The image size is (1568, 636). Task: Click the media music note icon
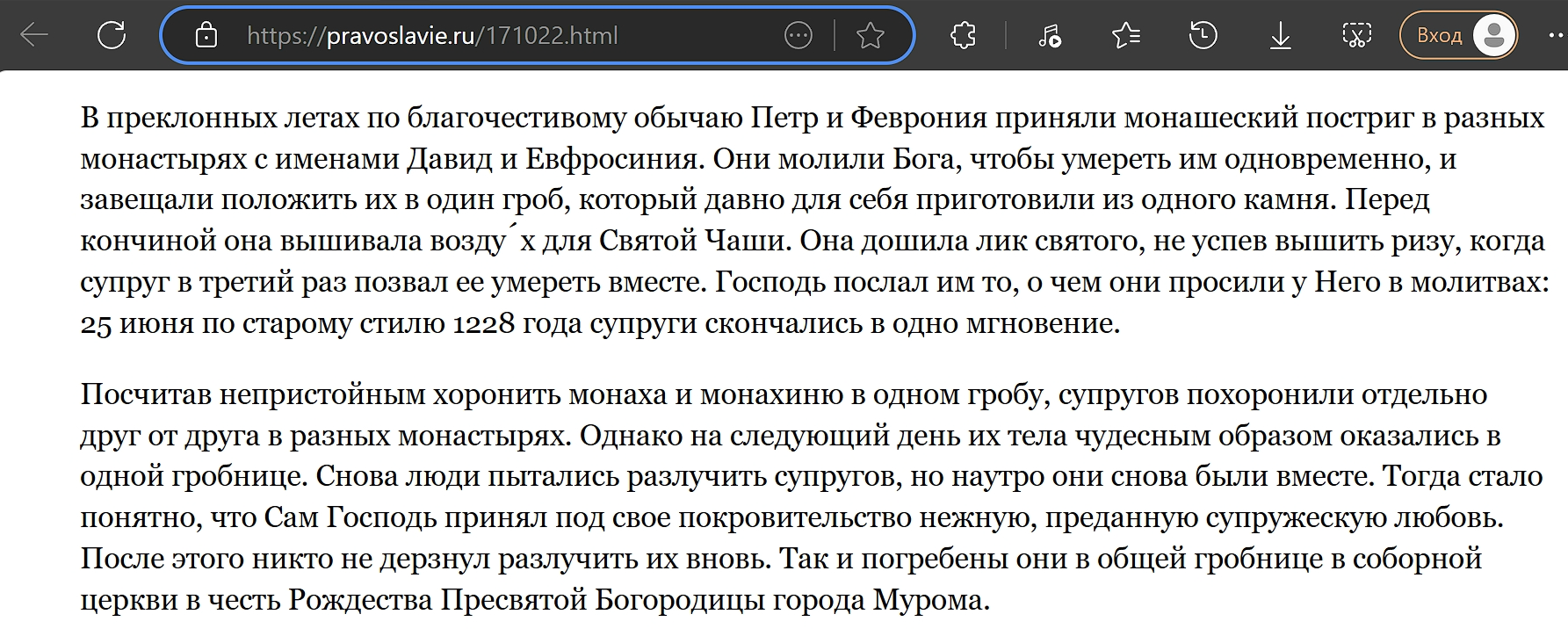[x=1049, y=35]
